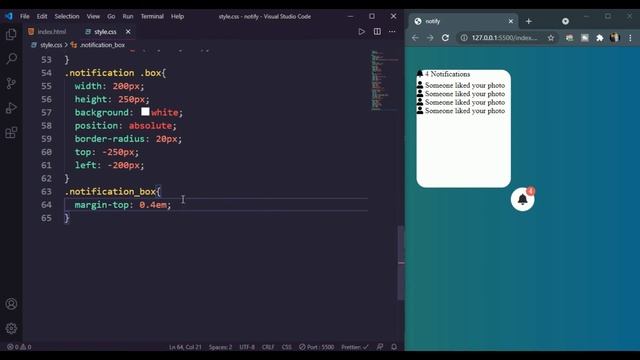Show errors and warnings in status bar
The width and height of the screenshot is (640, 360).
point(19,347)
